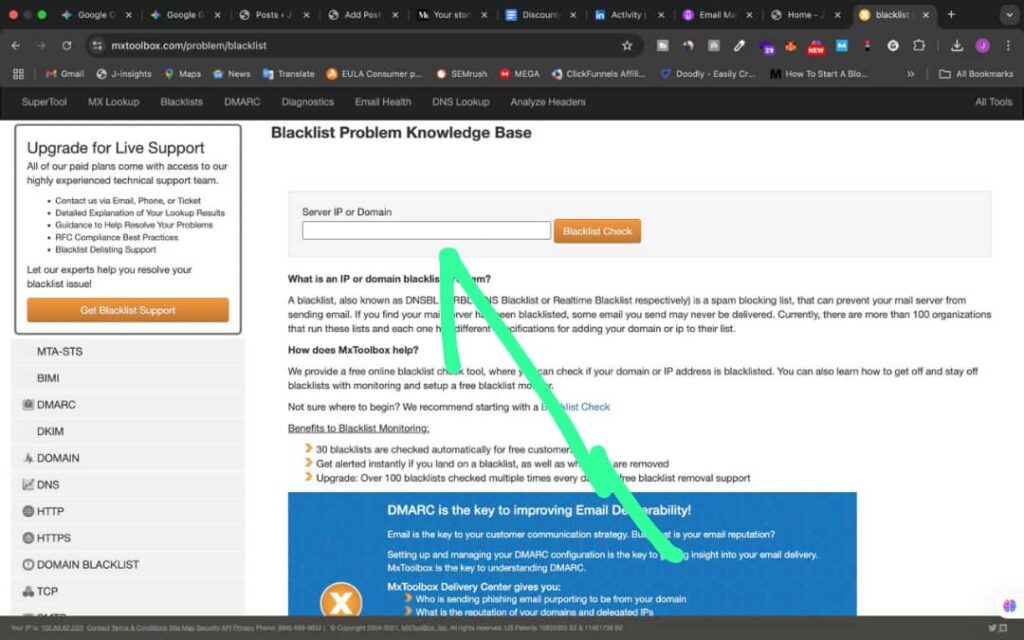
Task: Go back using the browser back arrow
Action: [16, 46]
